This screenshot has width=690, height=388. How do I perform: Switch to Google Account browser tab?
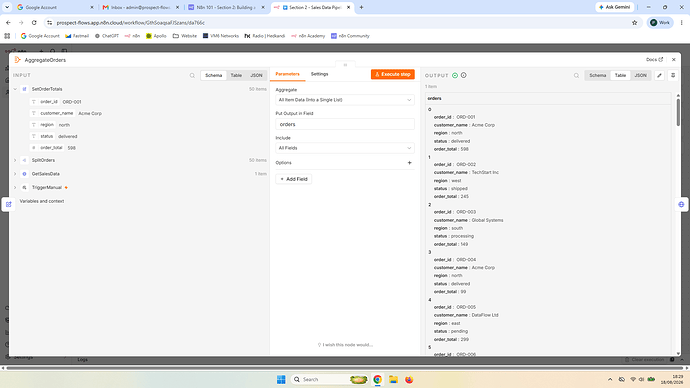[55, 7]
